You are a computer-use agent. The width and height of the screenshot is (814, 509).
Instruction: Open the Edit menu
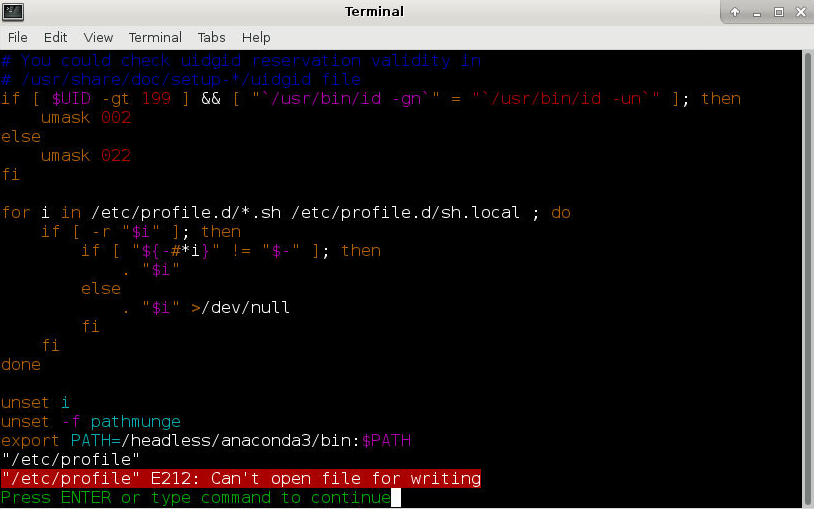(x=55, y=37)
